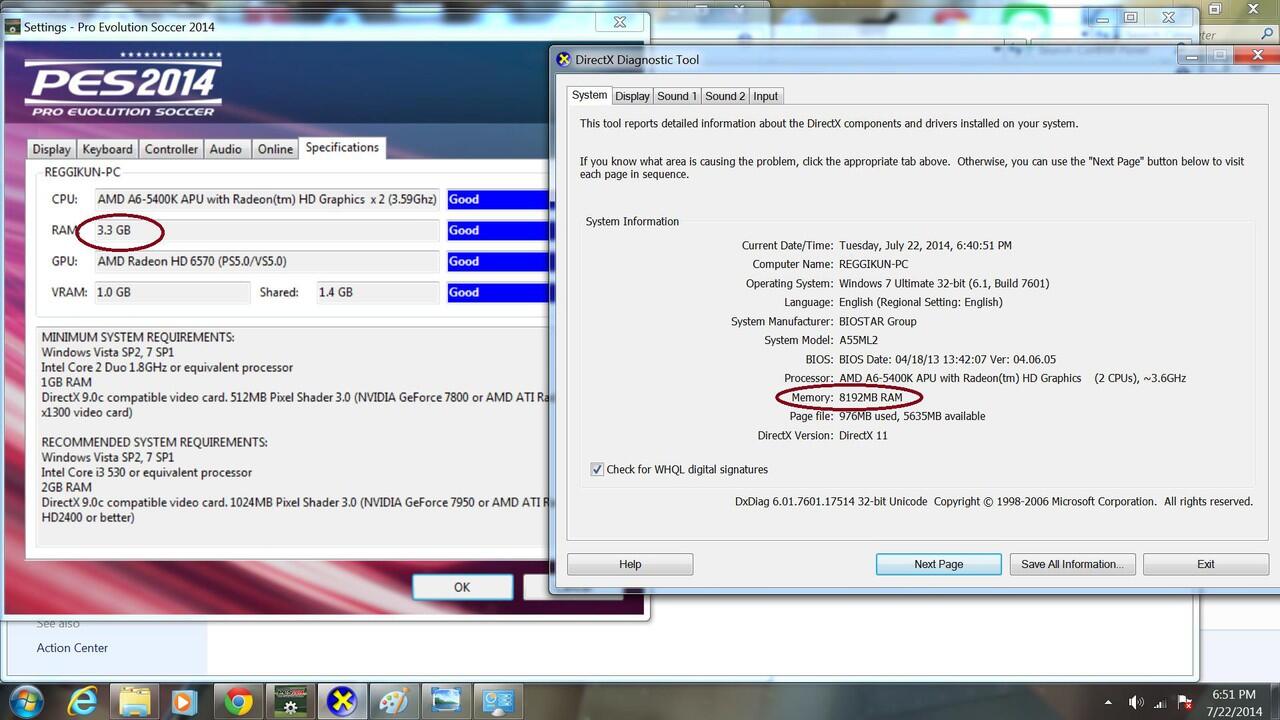Screen dimensions: 1280x720
Task: Open the Keyboard tab in PES Settings
Action: 107,149
